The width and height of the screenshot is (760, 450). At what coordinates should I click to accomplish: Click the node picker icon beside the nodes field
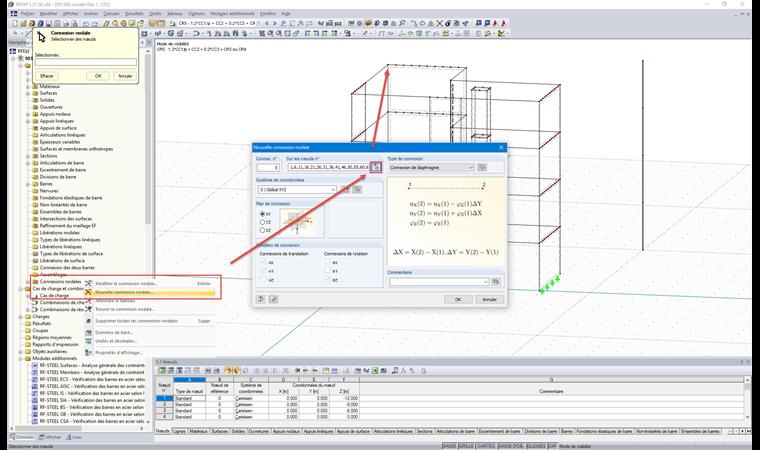click(x=376, y=167)
